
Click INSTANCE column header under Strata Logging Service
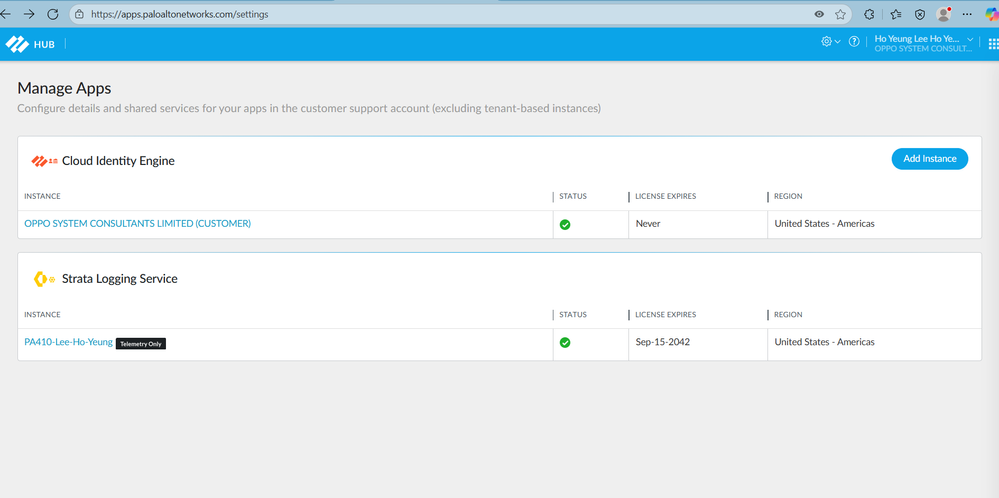point(42,315)
